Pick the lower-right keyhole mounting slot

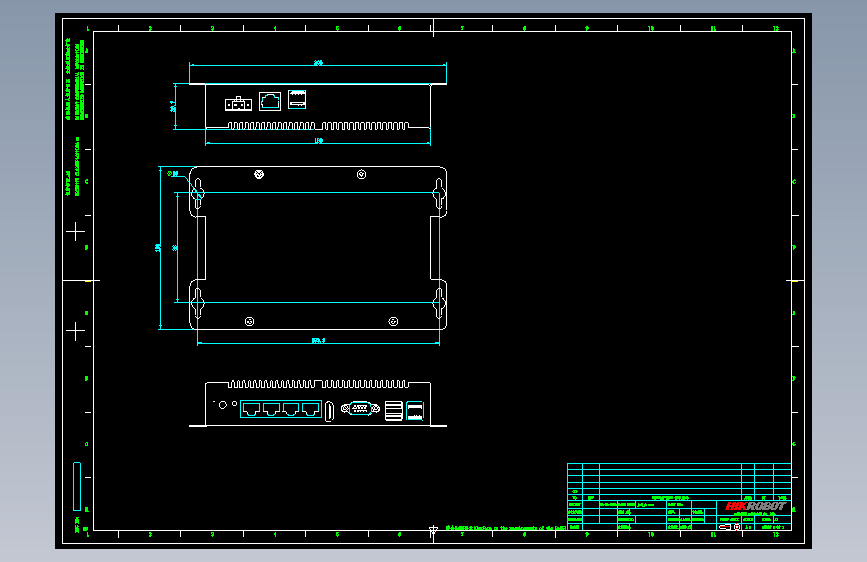438,303
